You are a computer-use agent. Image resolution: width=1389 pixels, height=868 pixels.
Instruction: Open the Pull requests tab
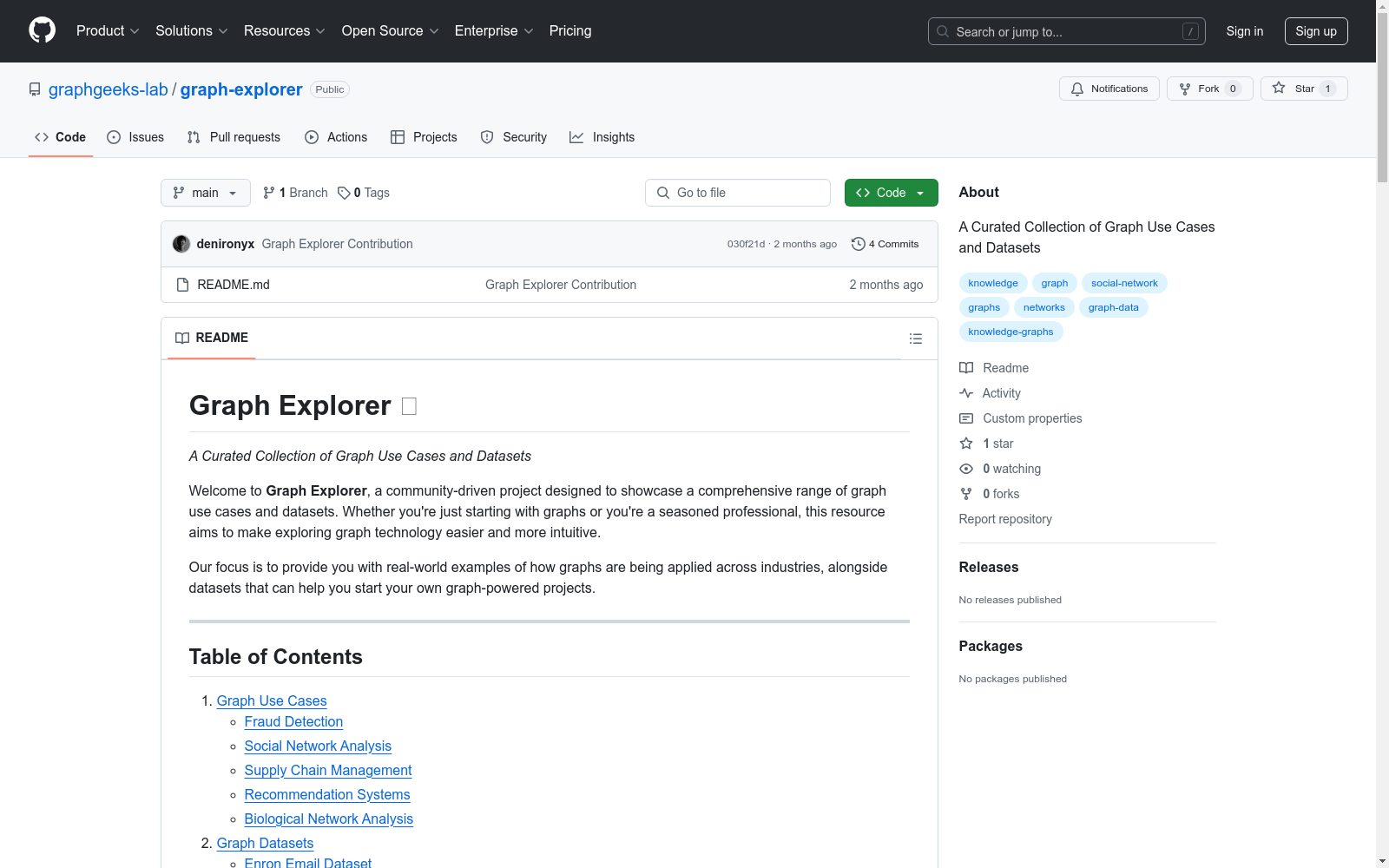pos(234,137)
